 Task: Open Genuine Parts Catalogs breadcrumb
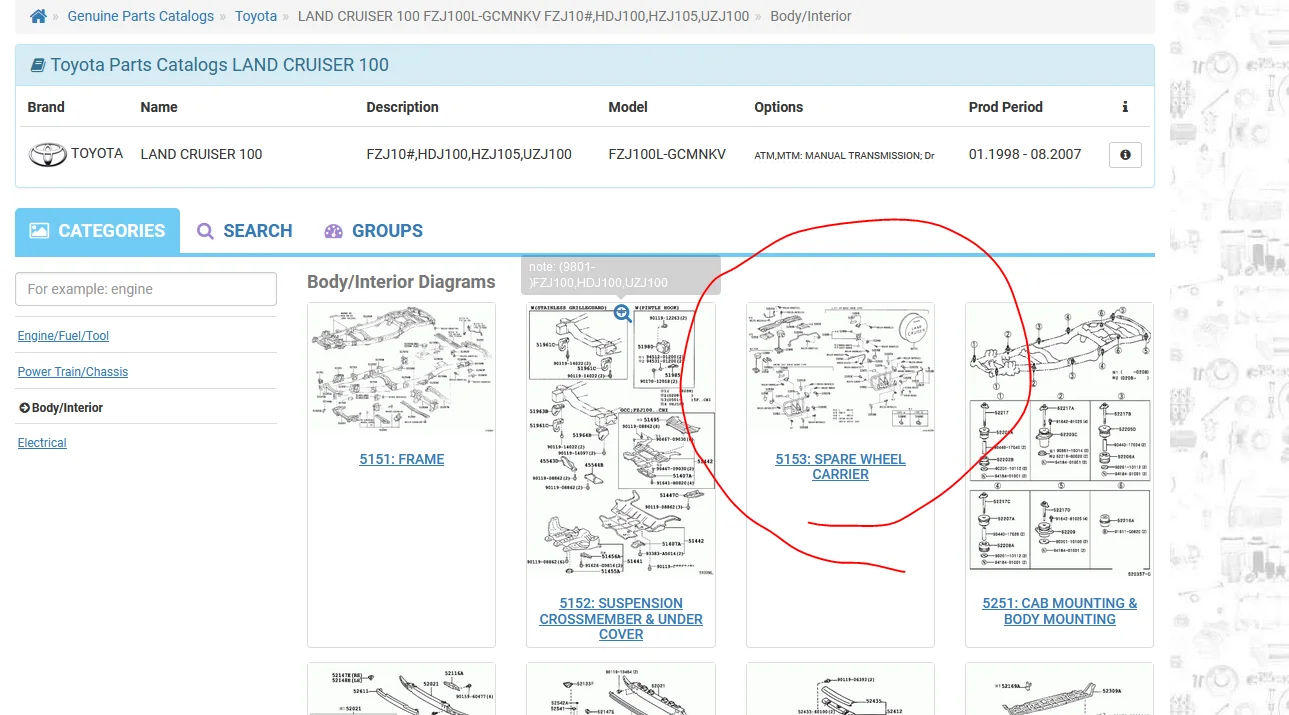141,16
